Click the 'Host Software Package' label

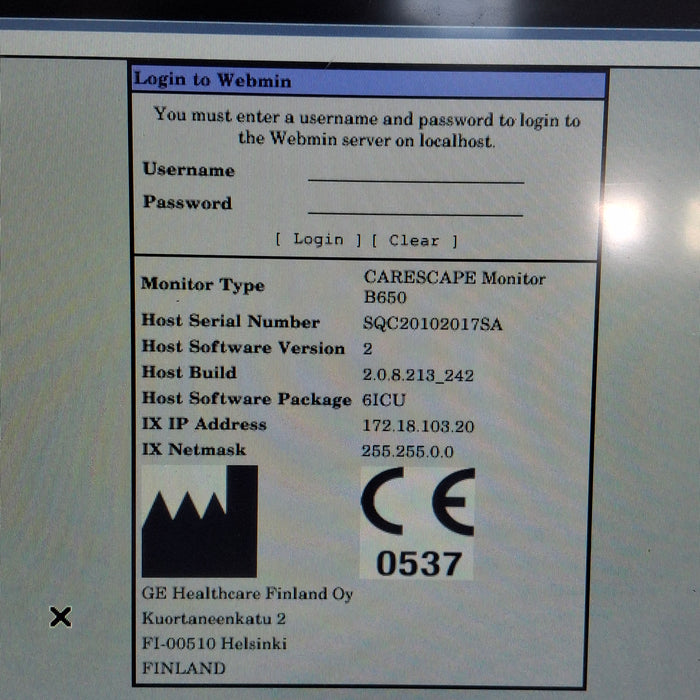(246, 399)
